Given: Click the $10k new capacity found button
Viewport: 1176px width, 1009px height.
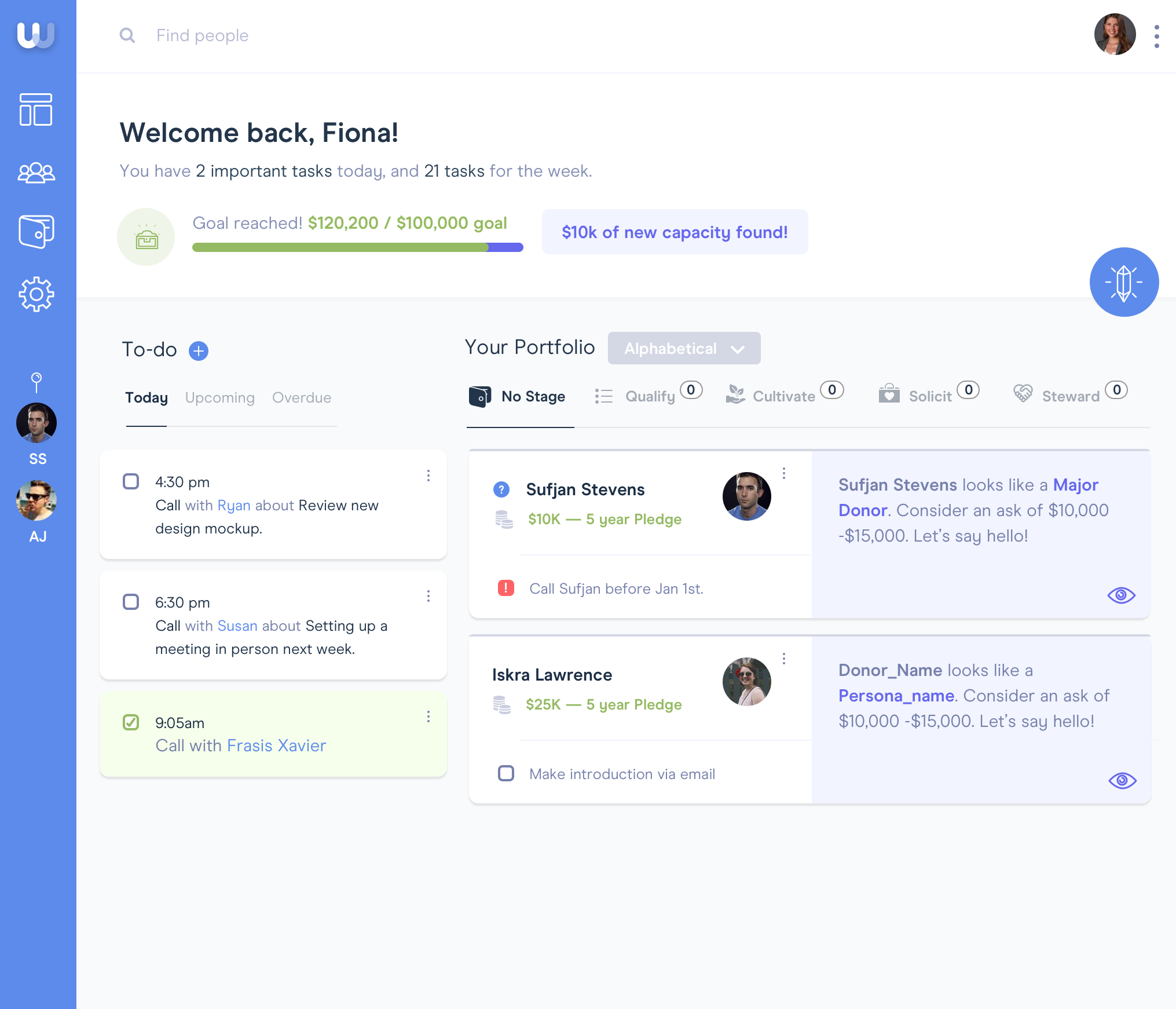Looking at the screenshot, I should (x=675, y=232).
